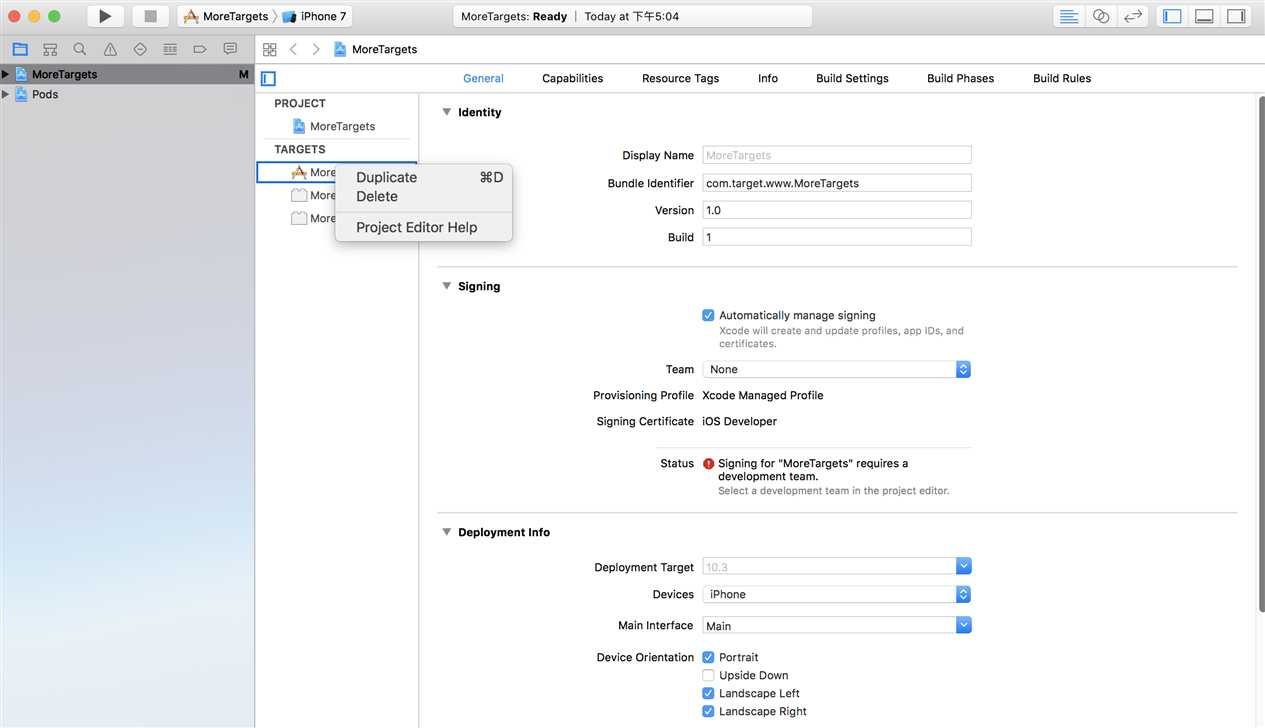Toggle Portrait orientation checkbox
Image resolution: width=1265 pixels, height=728 pixels.
point(708,657)
